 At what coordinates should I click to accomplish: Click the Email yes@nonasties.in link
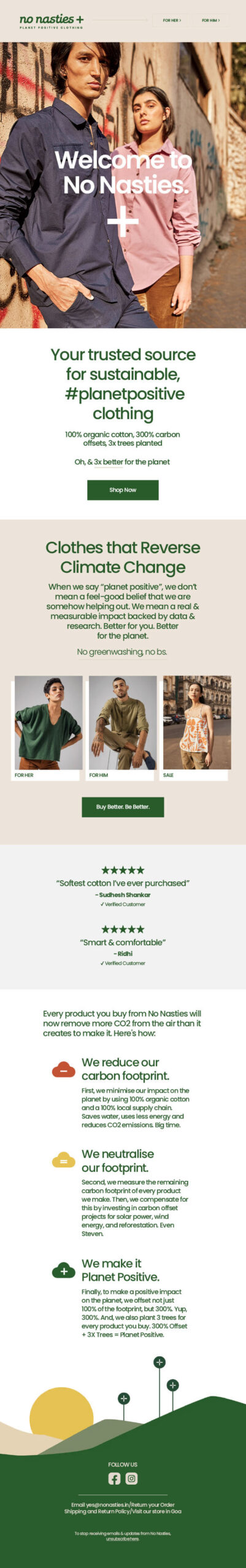pyautogui.click(x=100, y=1504)
